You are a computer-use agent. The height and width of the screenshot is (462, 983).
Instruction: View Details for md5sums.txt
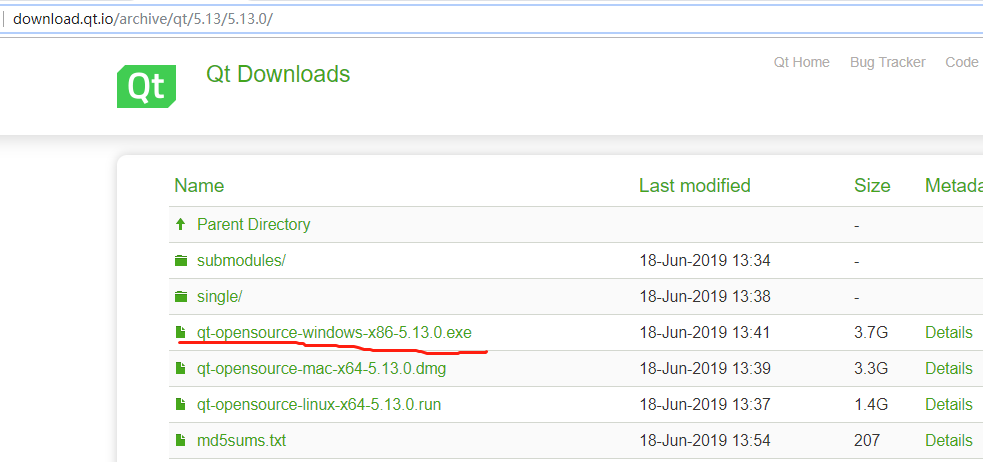(949, 441)
